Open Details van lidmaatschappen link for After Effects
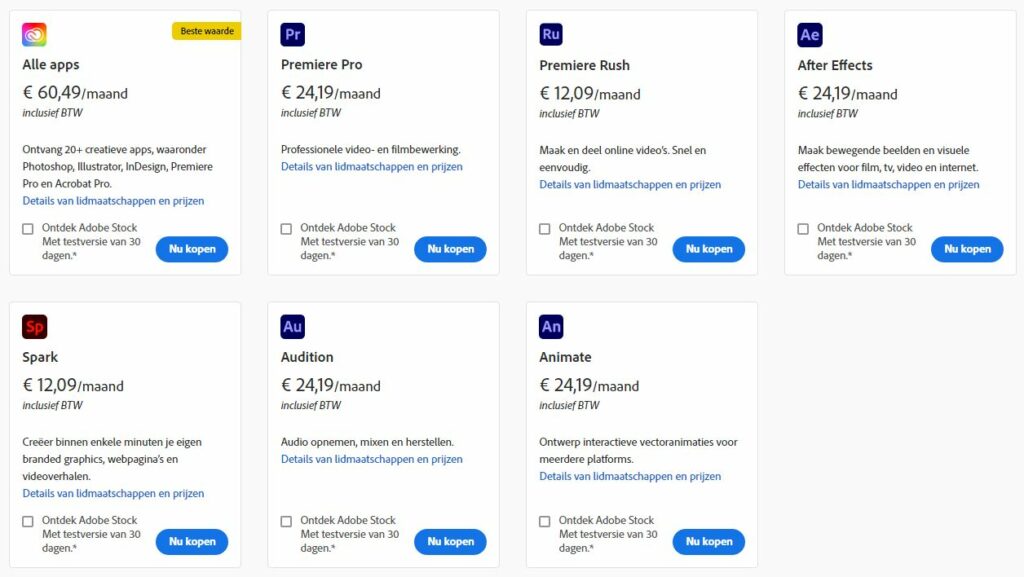 [x=888, y=185]
